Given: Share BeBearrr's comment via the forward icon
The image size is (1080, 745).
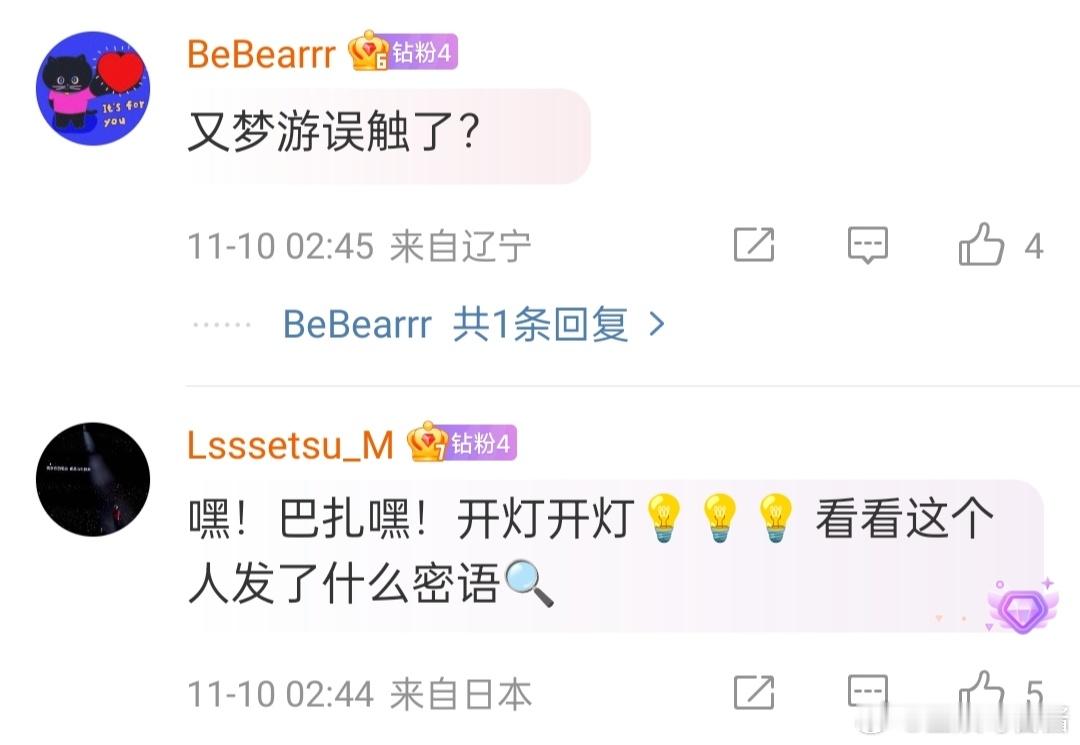Looking at the screenshot, I should (x=754, y=244).
